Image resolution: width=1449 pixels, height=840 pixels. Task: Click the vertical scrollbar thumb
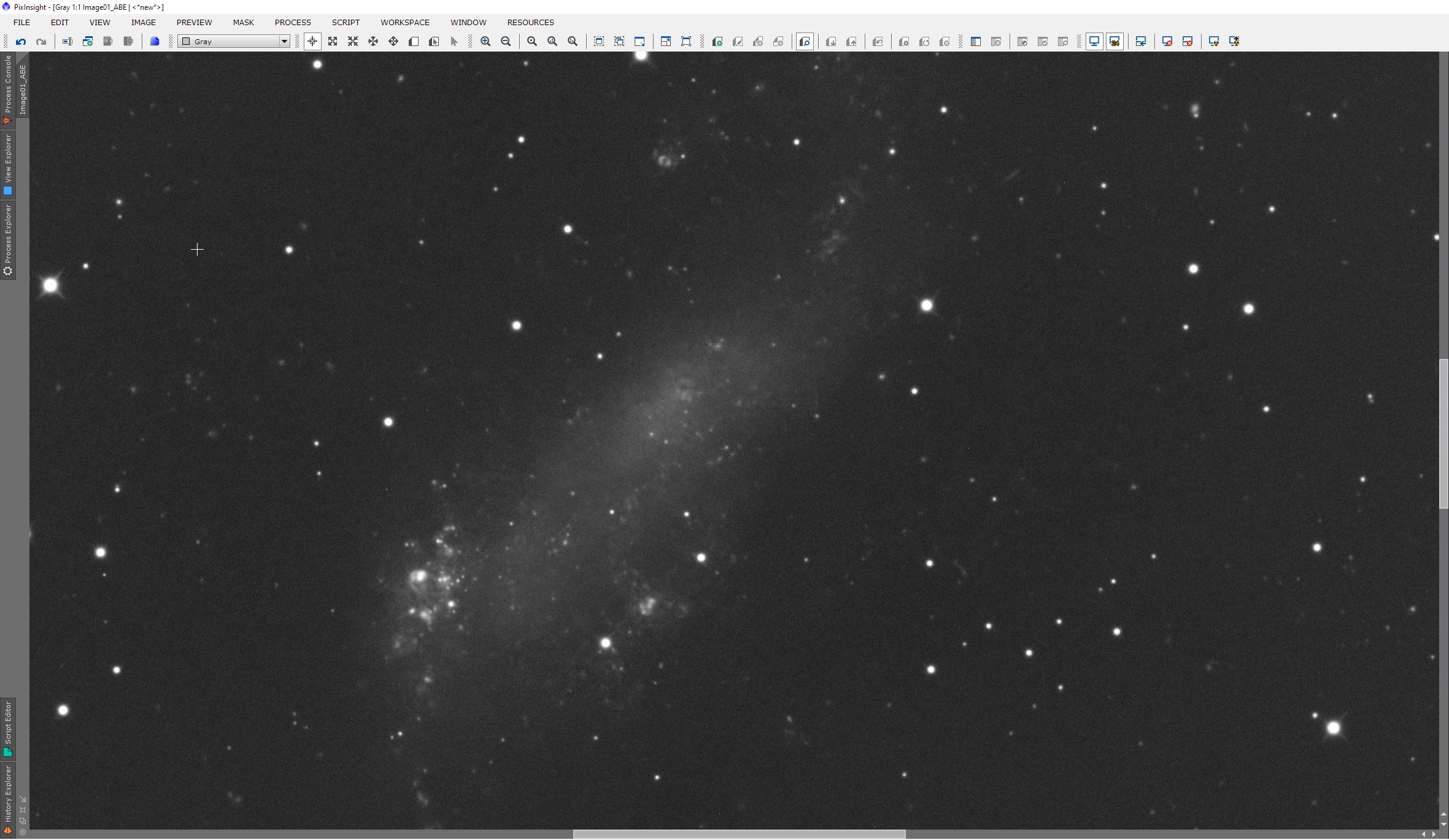(x=1443, y=433)
